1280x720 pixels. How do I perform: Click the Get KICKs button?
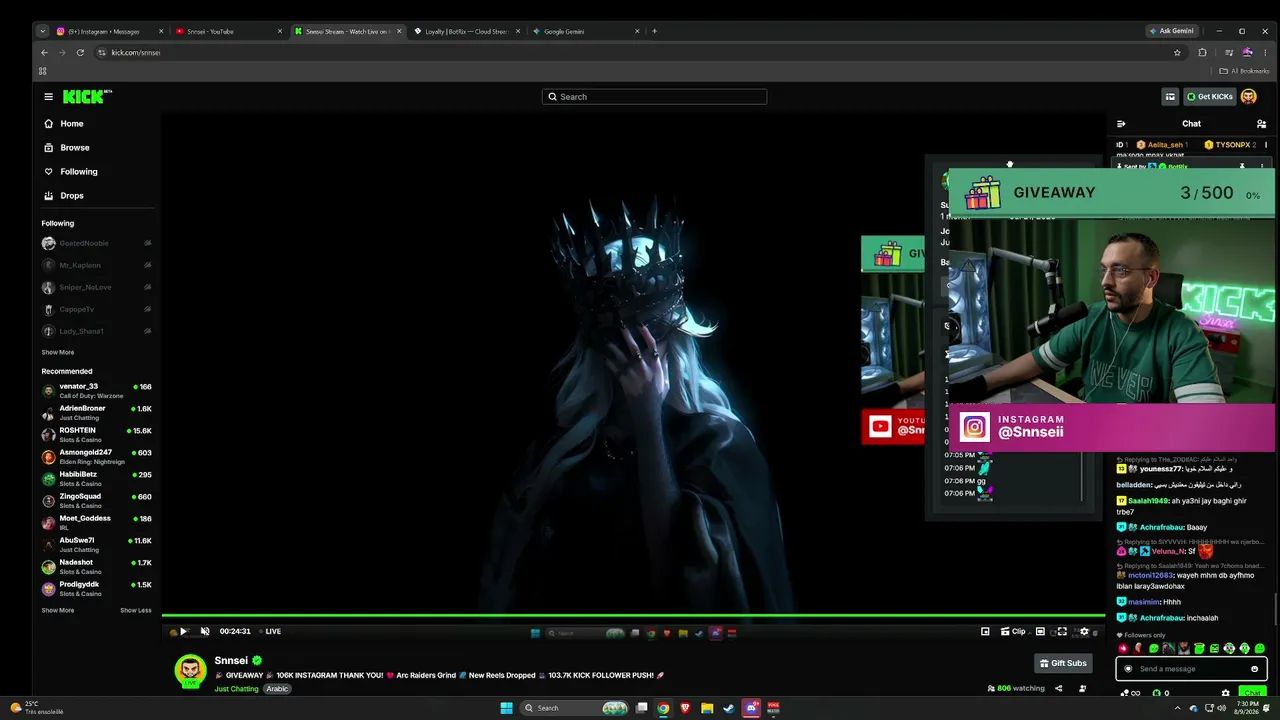click(x=1209, y=97)
